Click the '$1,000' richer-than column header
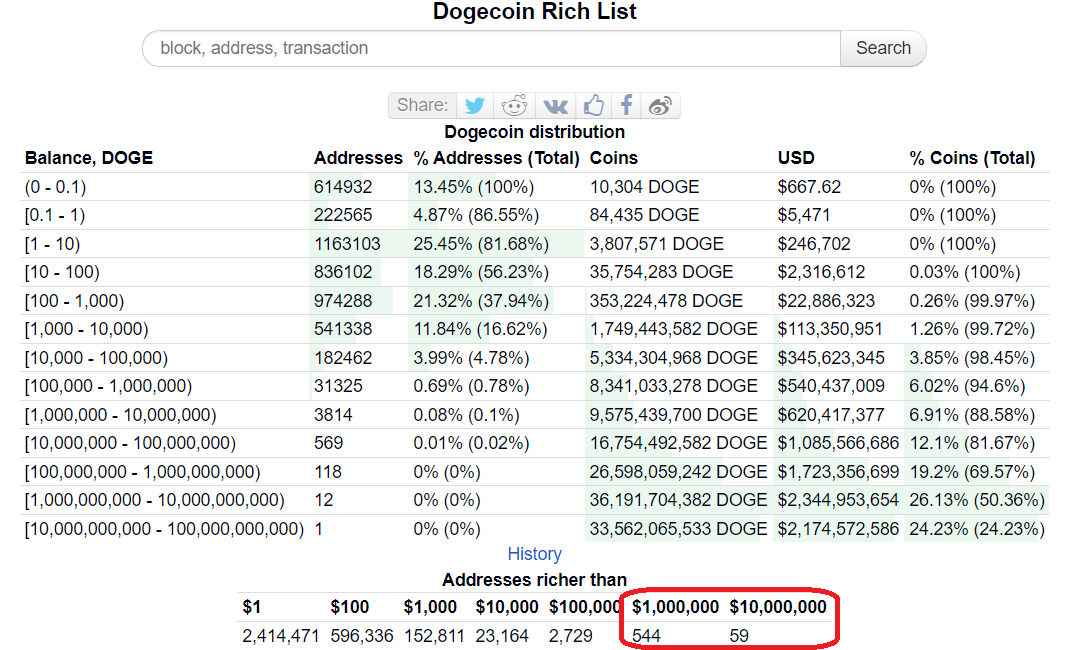This screenshot has height=650, width=1066. (x=430, y=607)
